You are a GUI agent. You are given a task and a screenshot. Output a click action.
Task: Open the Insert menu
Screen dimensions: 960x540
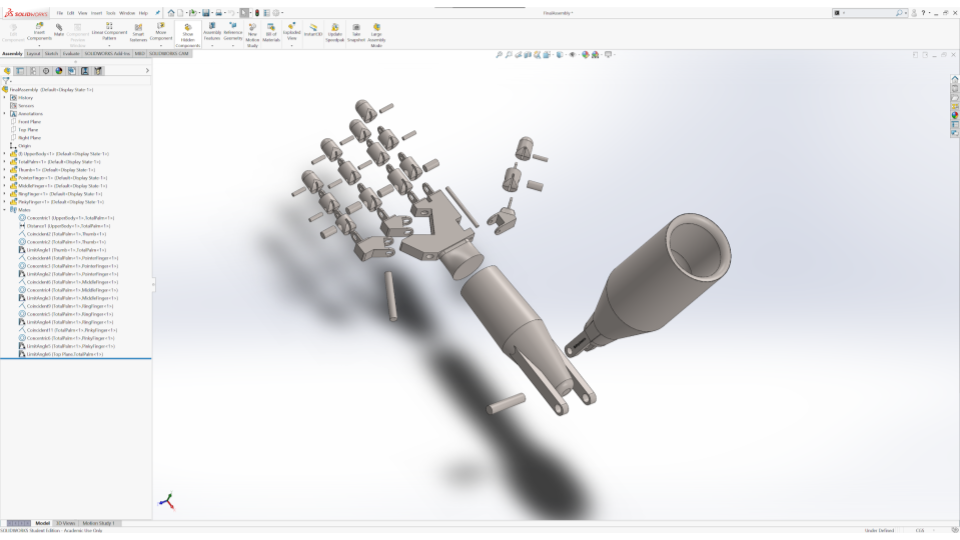point(96,13)
